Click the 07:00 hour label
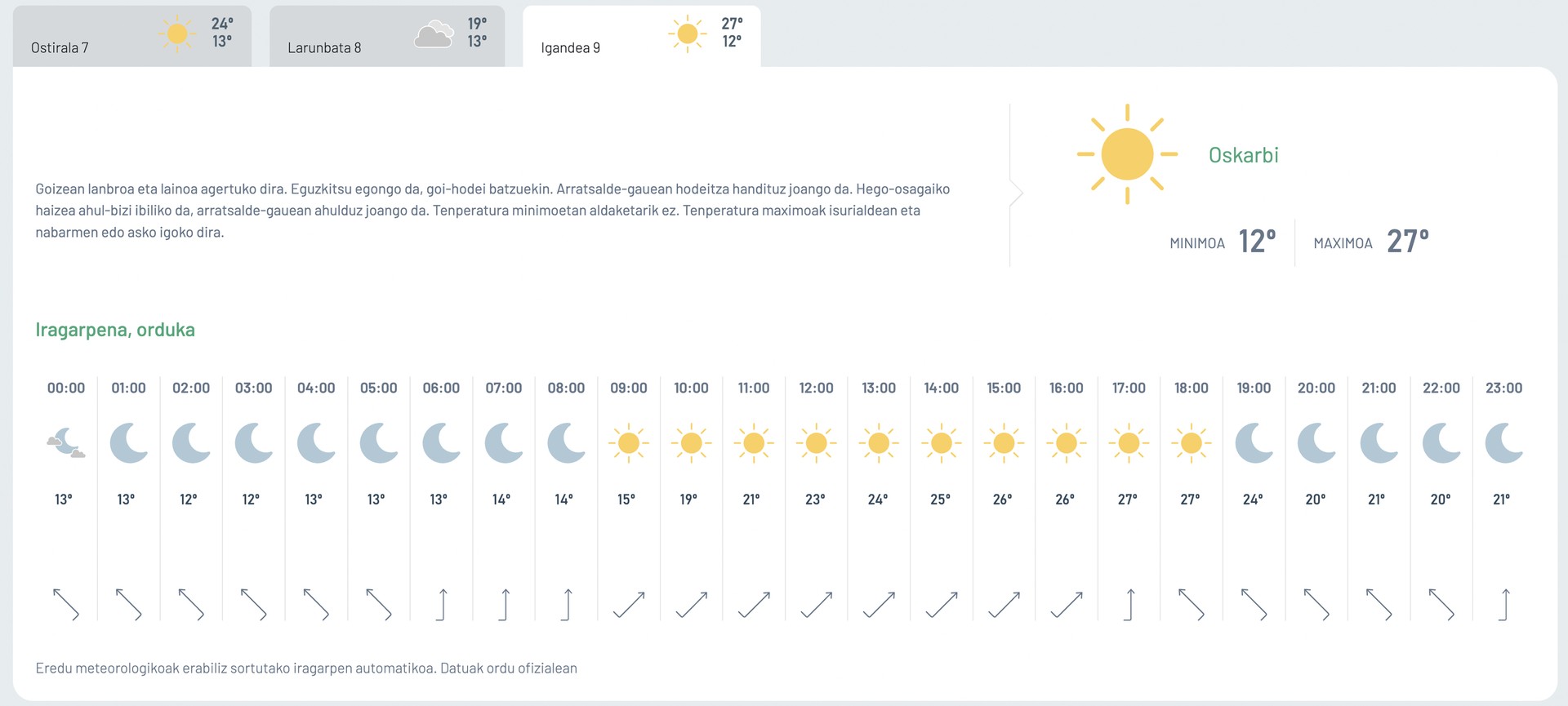 click(x=504, y=389)
